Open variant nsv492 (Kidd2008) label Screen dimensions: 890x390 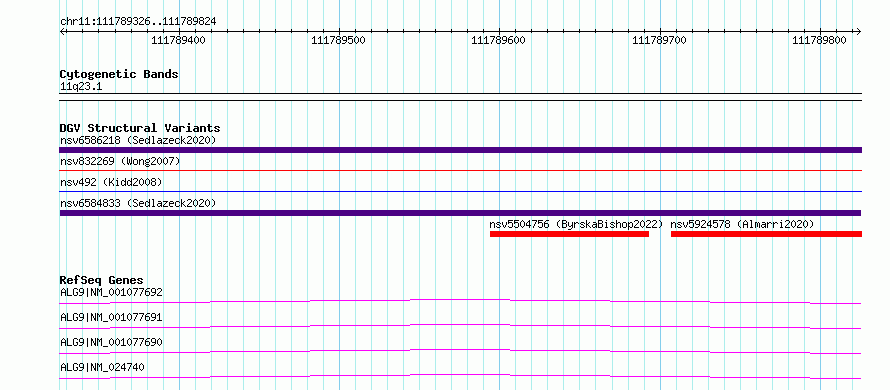click(x=111, y=183)
